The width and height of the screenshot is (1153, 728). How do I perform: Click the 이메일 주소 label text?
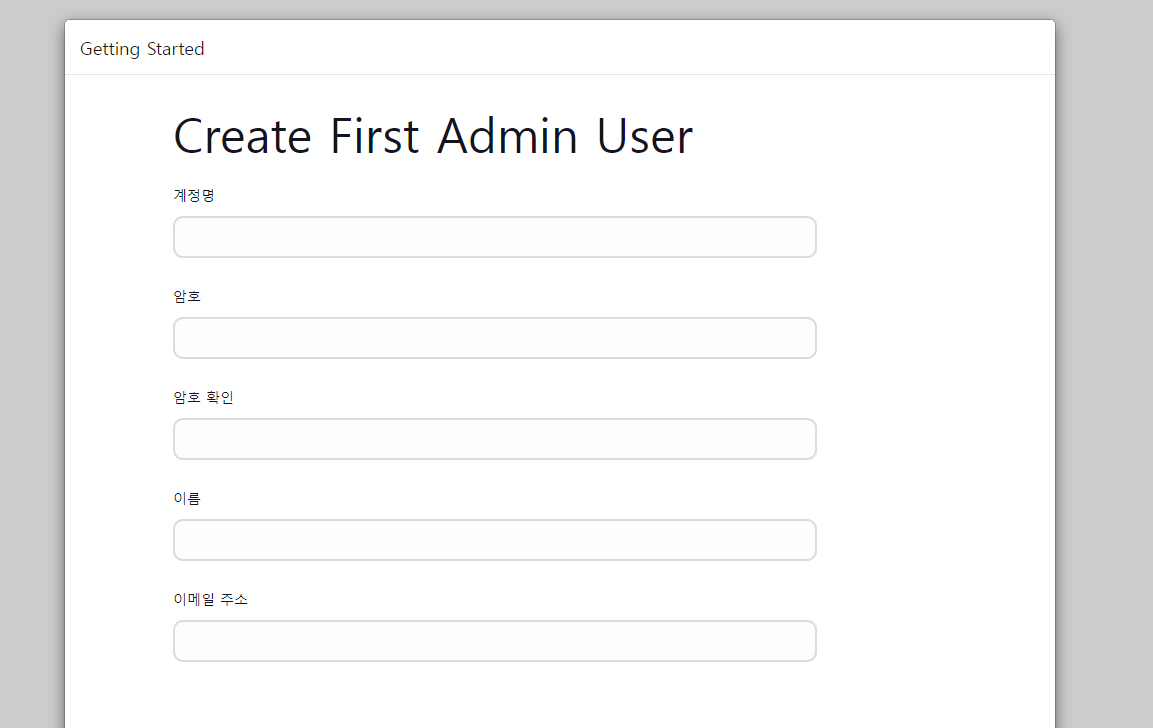pos(210,599)
